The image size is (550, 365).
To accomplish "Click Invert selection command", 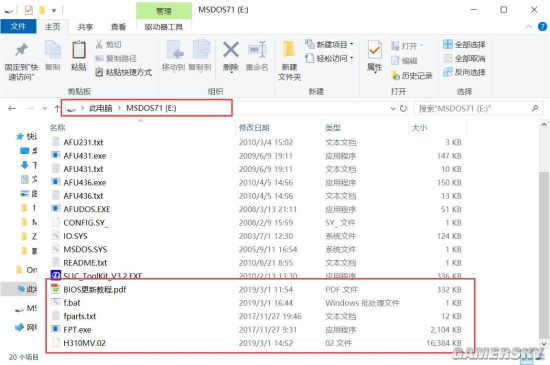I will [x=464, y=72].
